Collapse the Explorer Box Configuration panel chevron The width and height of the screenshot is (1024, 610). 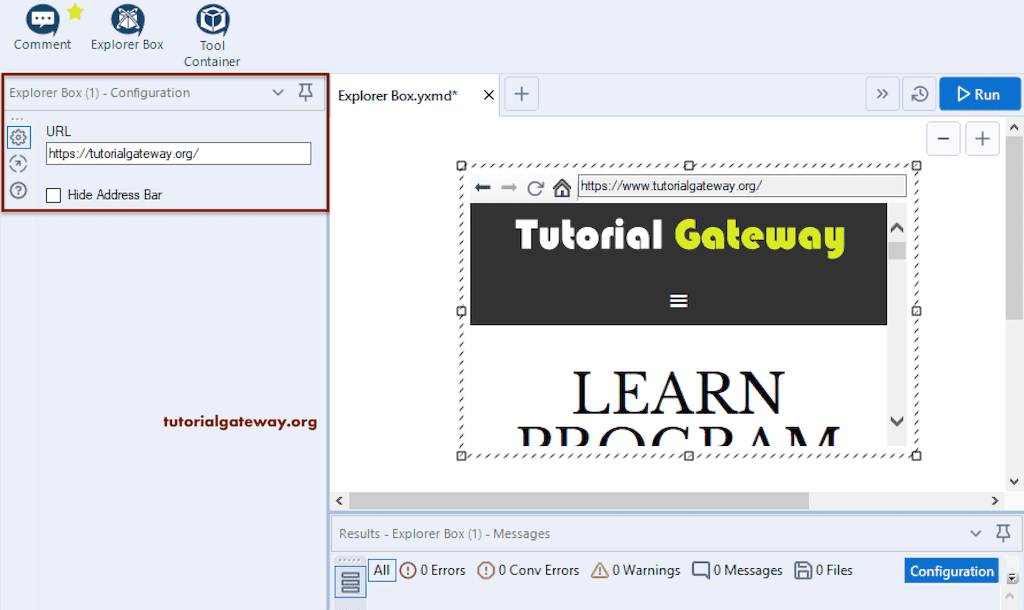tap(278, 92)
